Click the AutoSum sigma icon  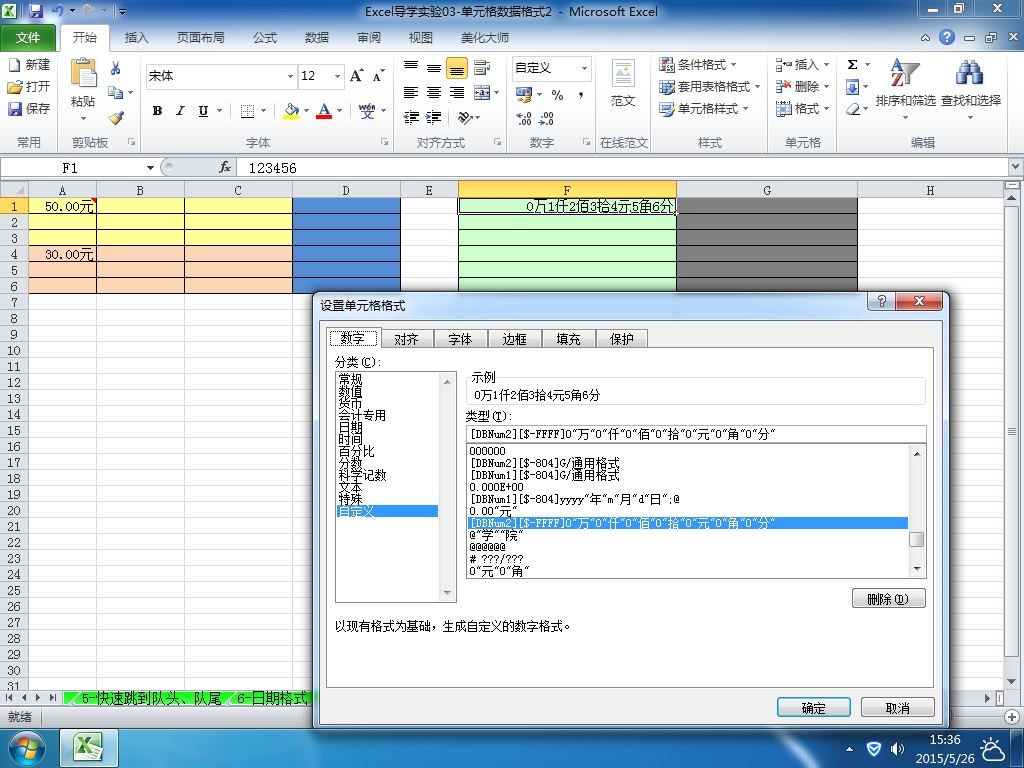pos(852,65)
